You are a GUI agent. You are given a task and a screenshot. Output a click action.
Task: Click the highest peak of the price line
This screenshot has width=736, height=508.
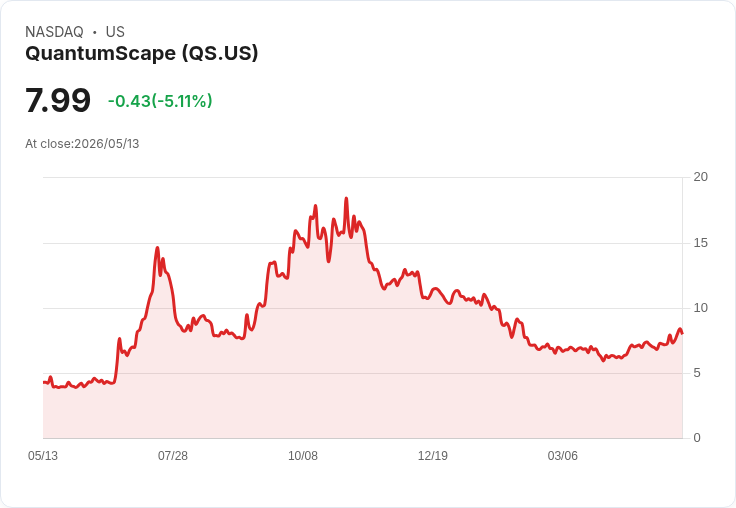coord(346,199)
